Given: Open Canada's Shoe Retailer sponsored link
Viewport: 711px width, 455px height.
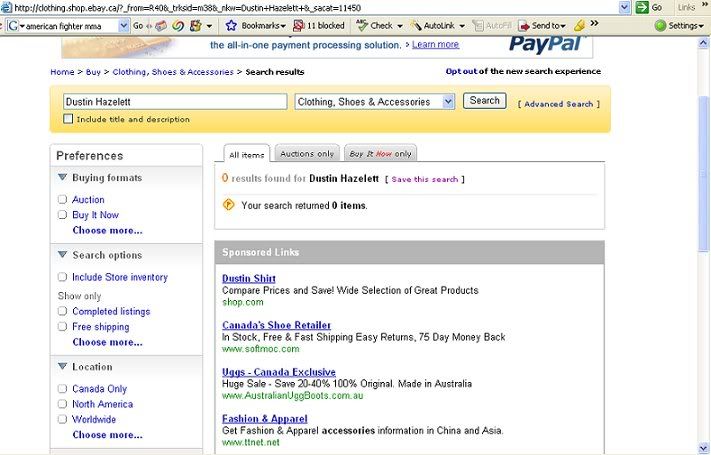Looking at the screenshot, I should pos(277,325).
